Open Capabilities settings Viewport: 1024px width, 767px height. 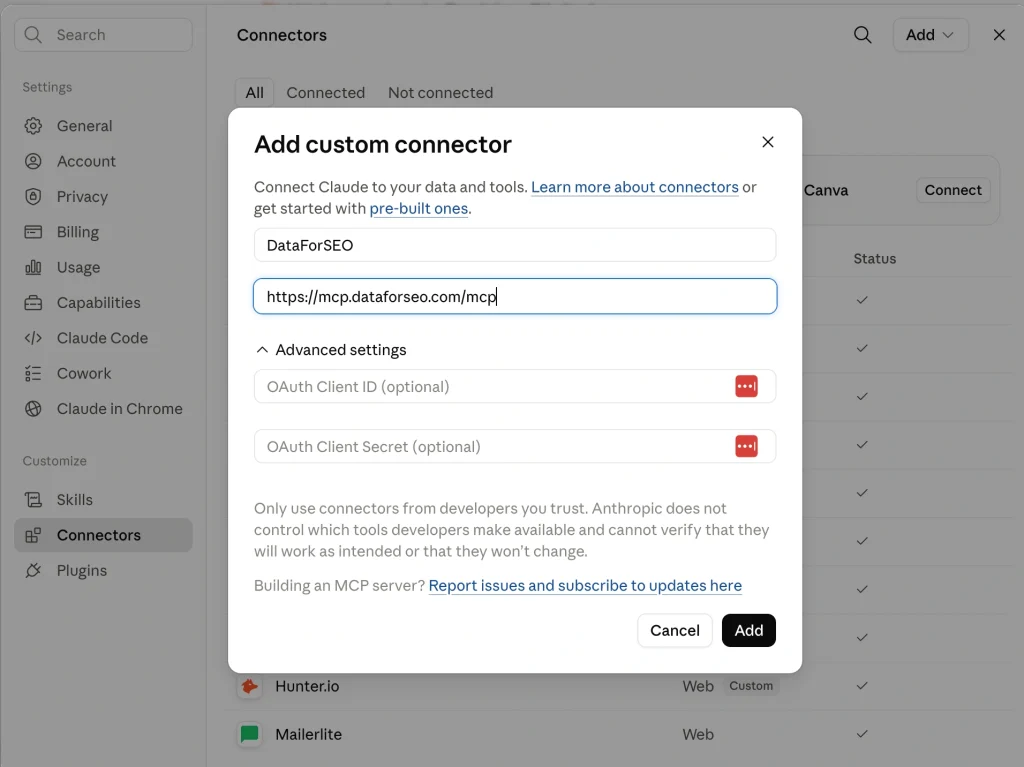click(103, 302)
